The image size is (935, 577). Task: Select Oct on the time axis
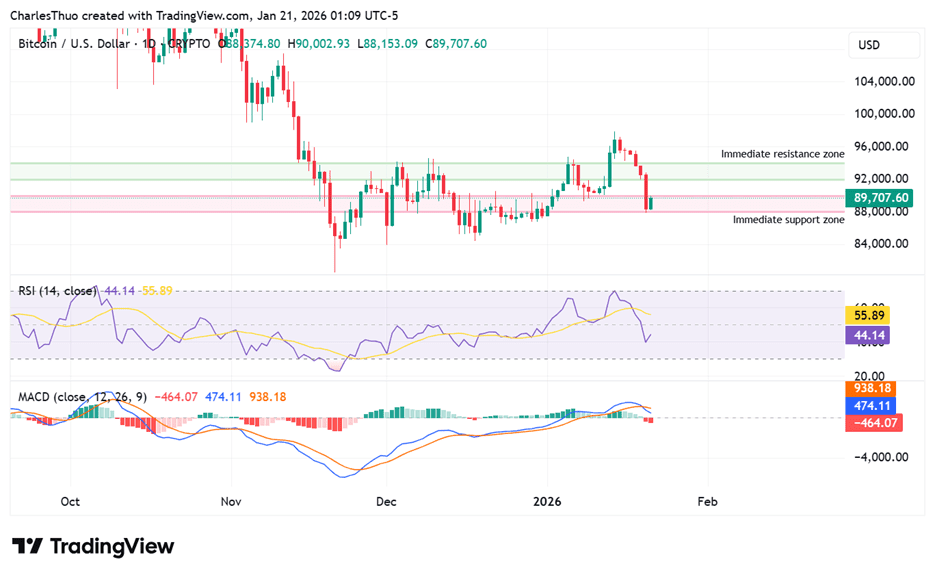pyautogui.click(x=69, y=502)
